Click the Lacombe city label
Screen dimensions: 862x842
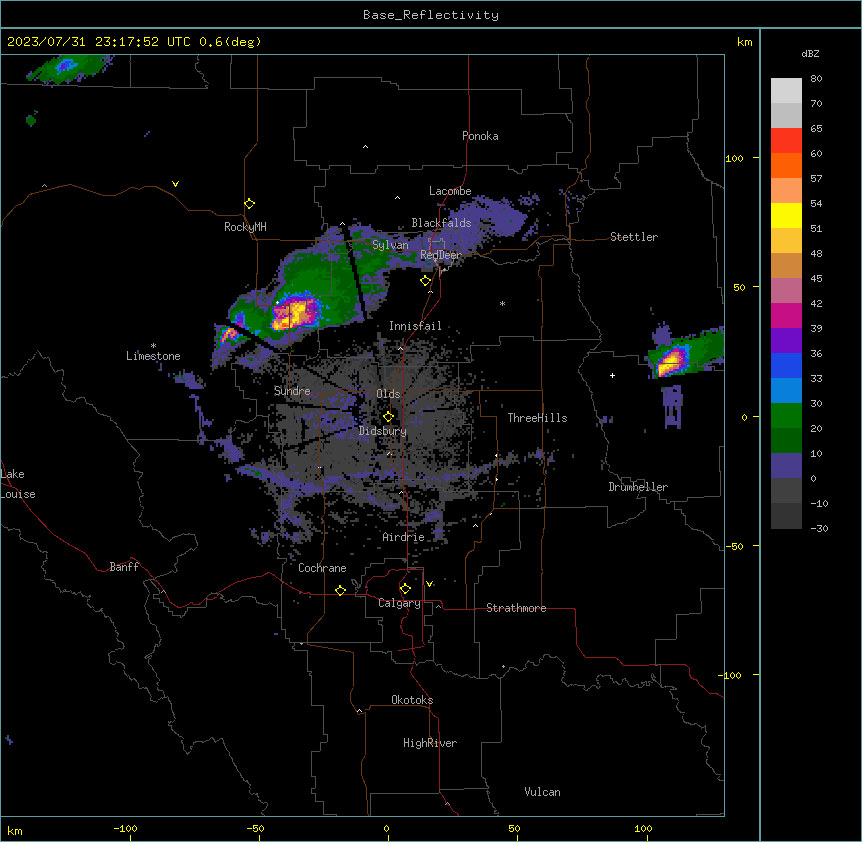pos(450,191)
